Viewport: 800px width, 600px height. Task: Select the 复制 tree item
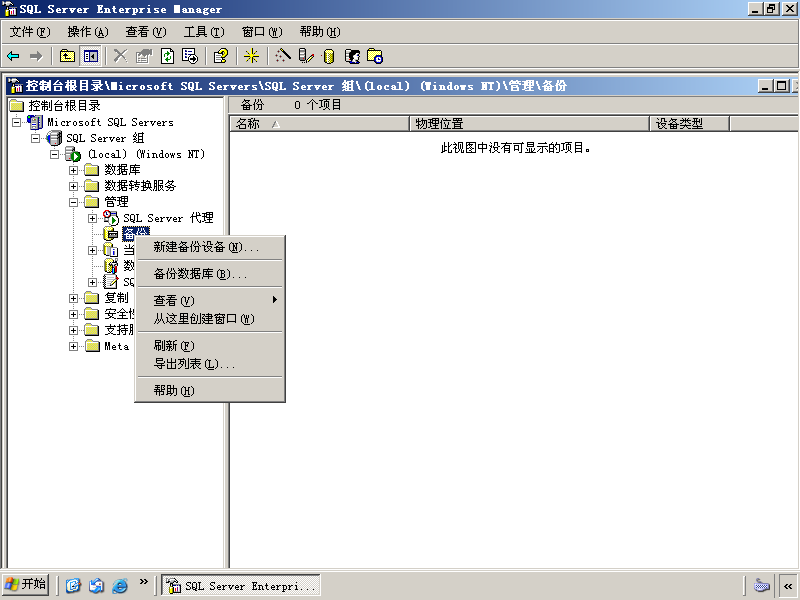116,298
